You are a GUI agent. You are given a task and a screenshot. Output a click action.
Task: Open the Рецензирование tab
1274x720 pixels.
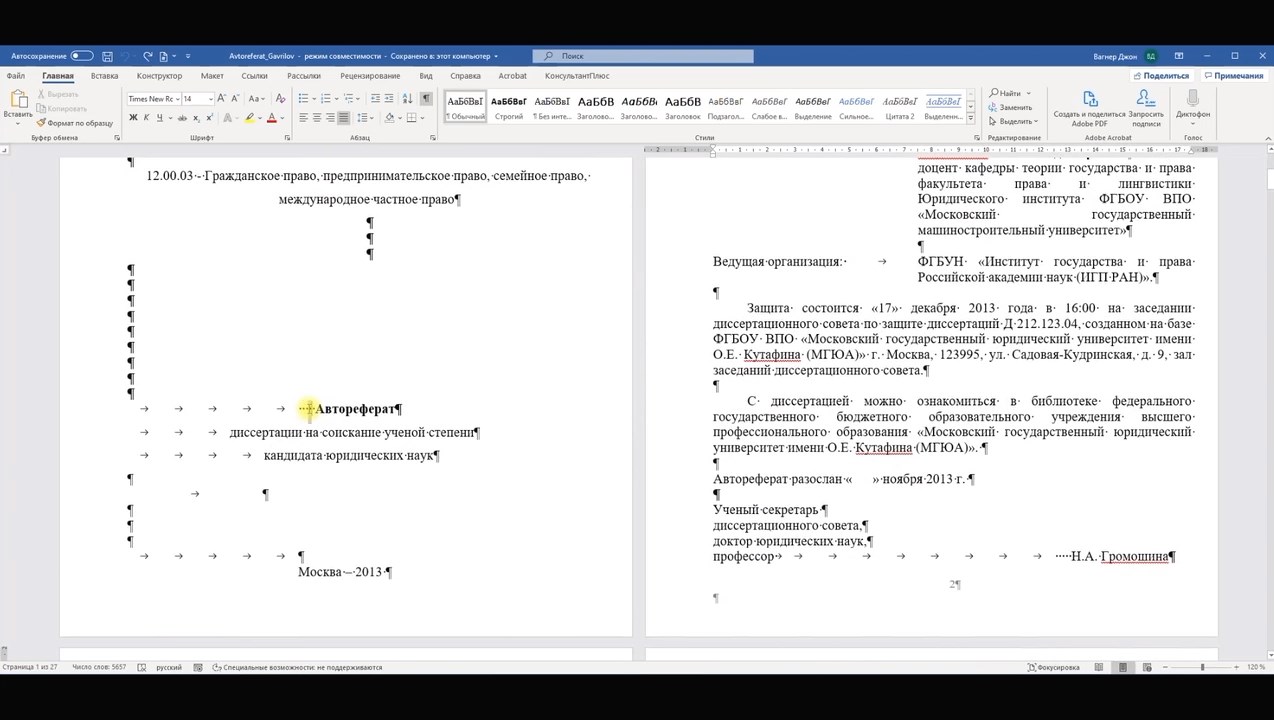(x=369, y=76)
